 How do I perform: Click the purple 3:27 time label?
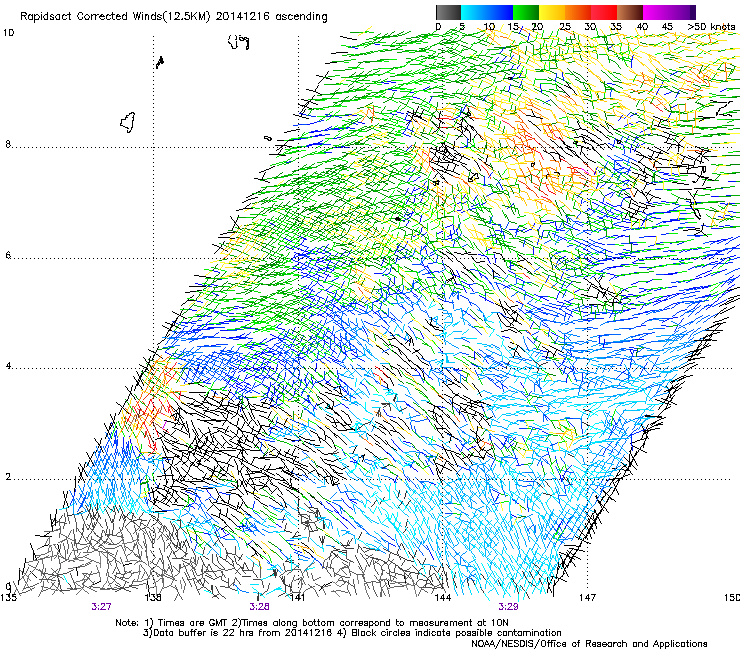coord(101,607)
